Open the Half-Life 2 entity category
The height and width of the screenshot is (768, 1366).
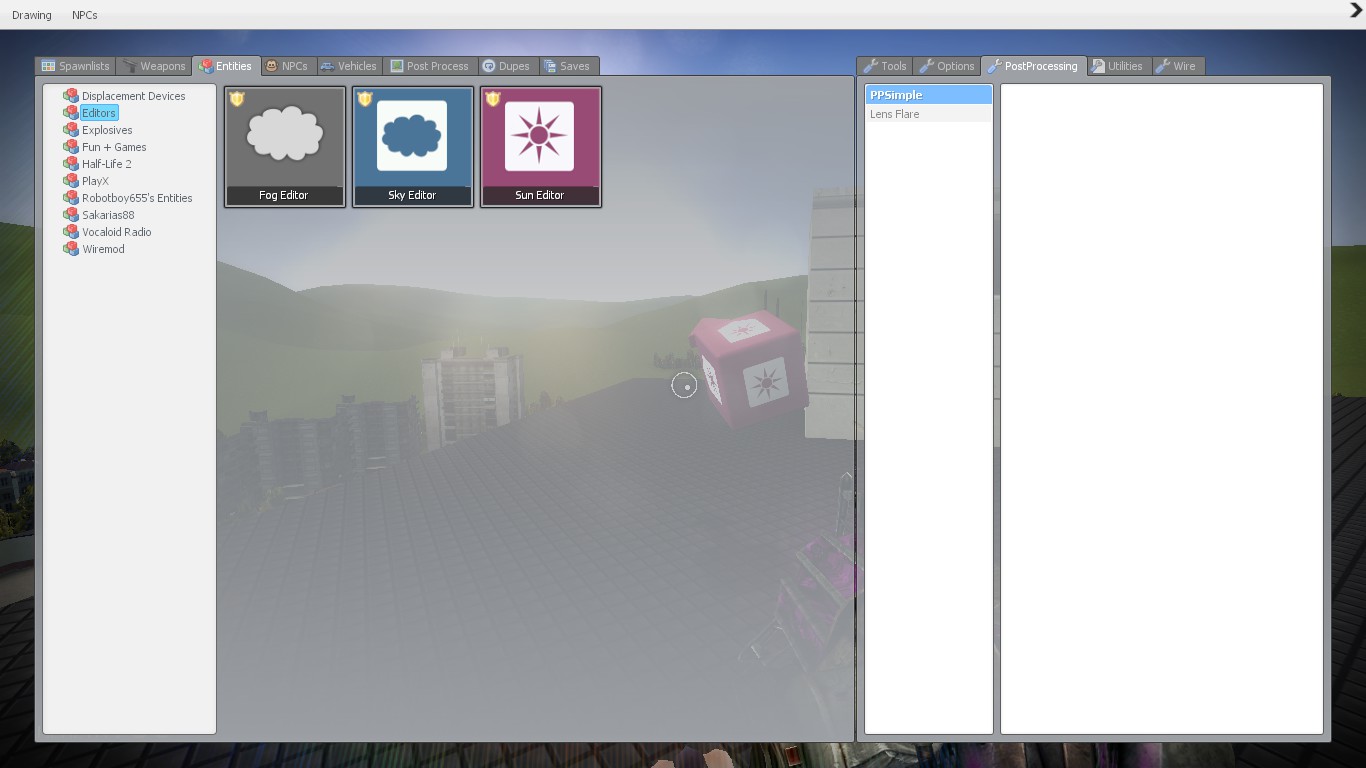tap(106, 164)
